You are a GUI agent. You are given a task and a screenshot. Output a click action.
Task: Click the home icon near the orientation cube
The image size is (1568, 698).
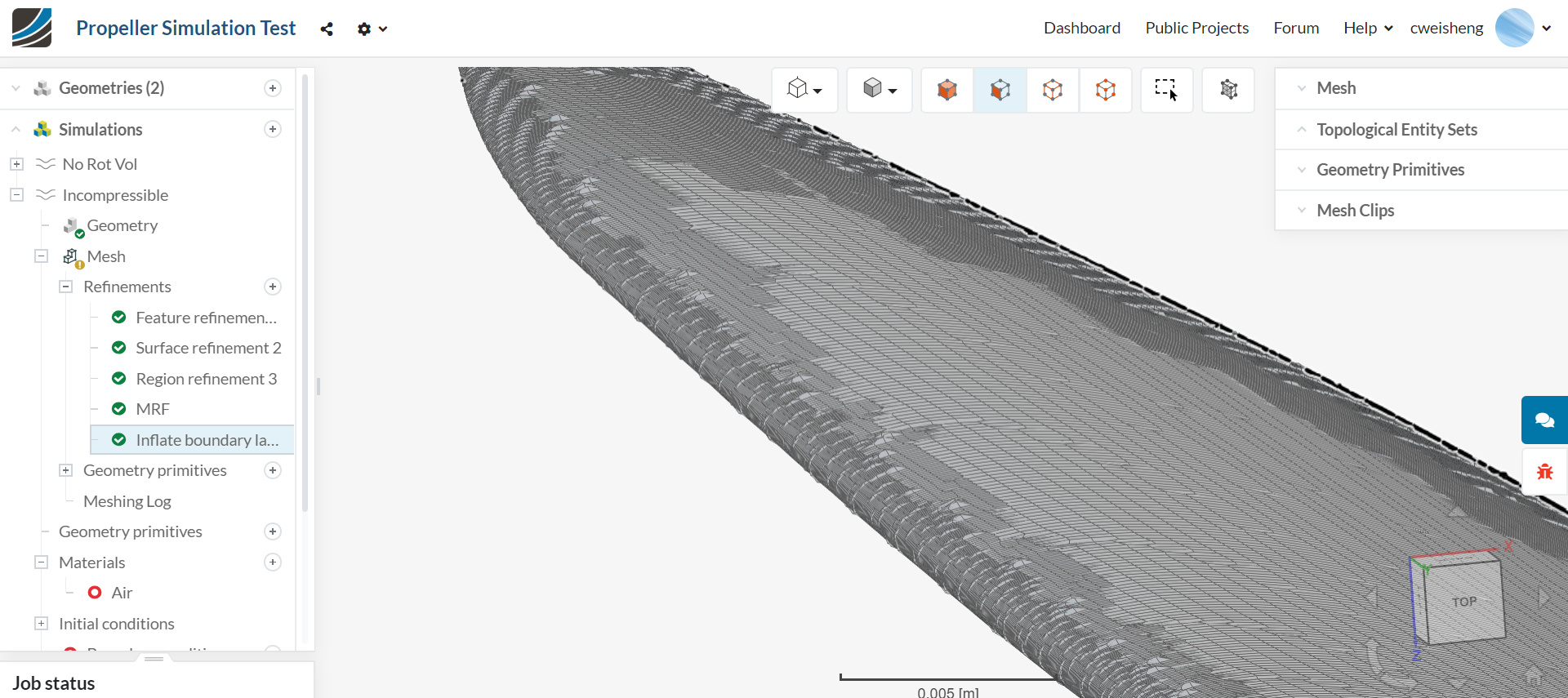click(1534, 677)
